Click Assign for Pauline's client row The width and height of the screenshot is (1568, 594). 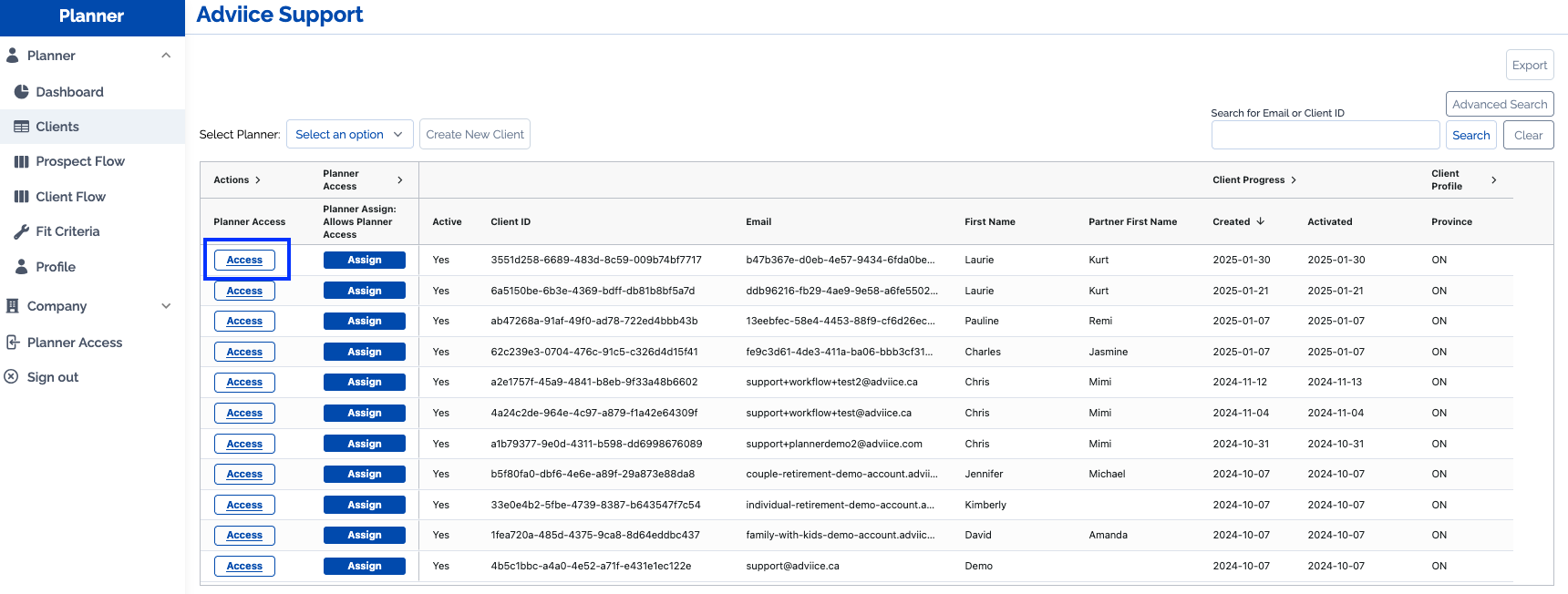(x=364, y=322)
